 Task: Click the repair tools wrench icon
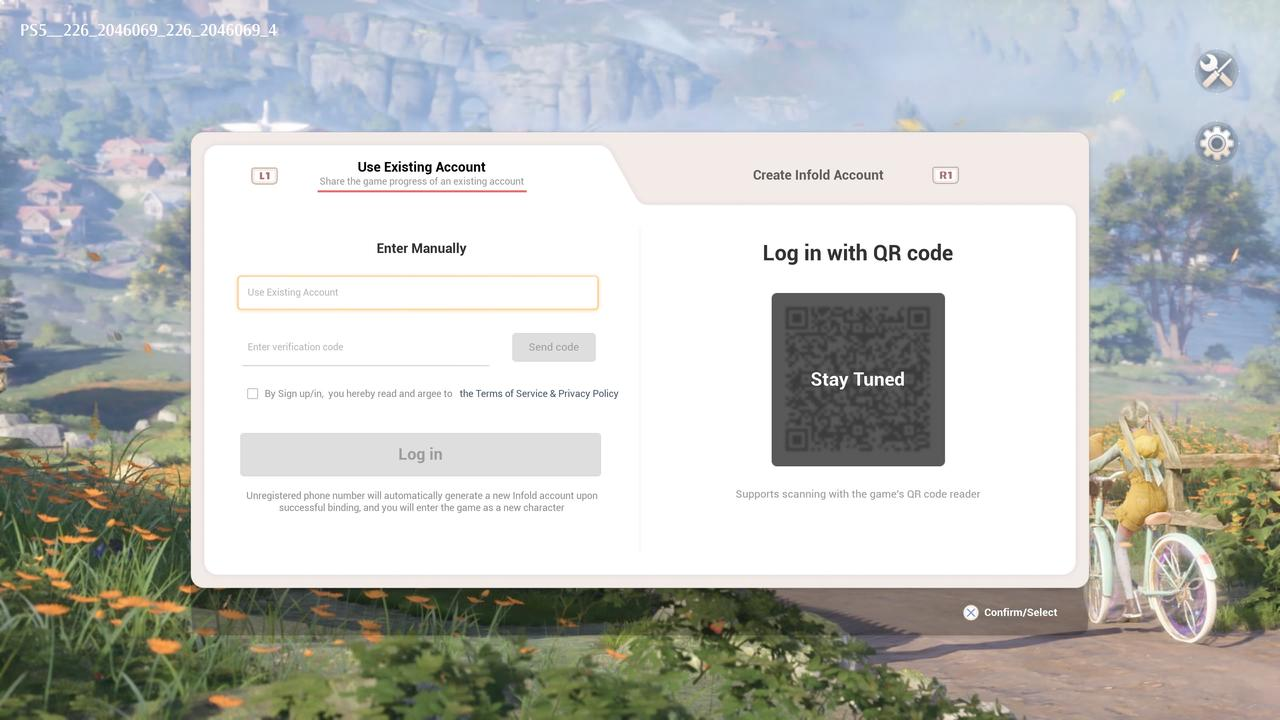point(1216,71)
